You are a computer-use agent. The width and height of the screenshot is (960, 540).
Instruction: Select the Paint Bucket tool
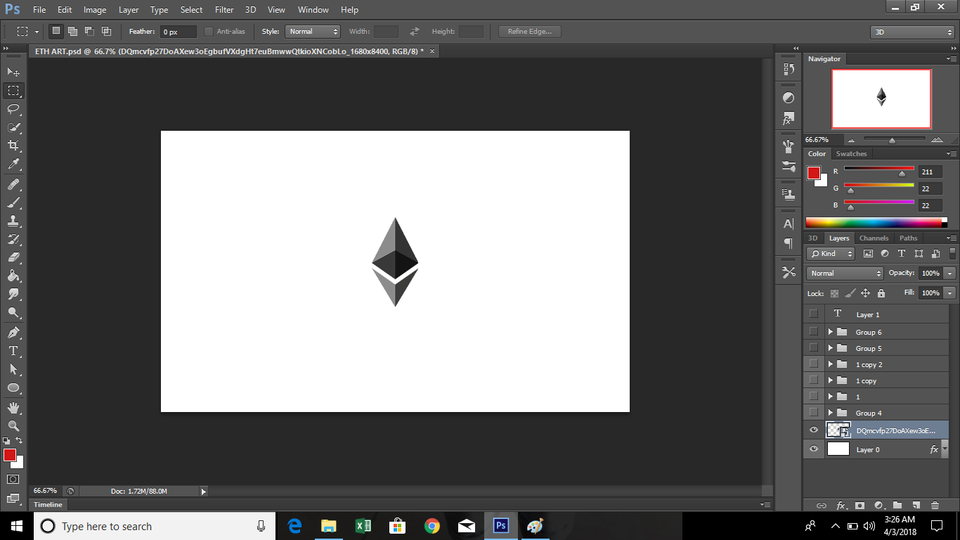pyautogui.click(x=13, y=276)
